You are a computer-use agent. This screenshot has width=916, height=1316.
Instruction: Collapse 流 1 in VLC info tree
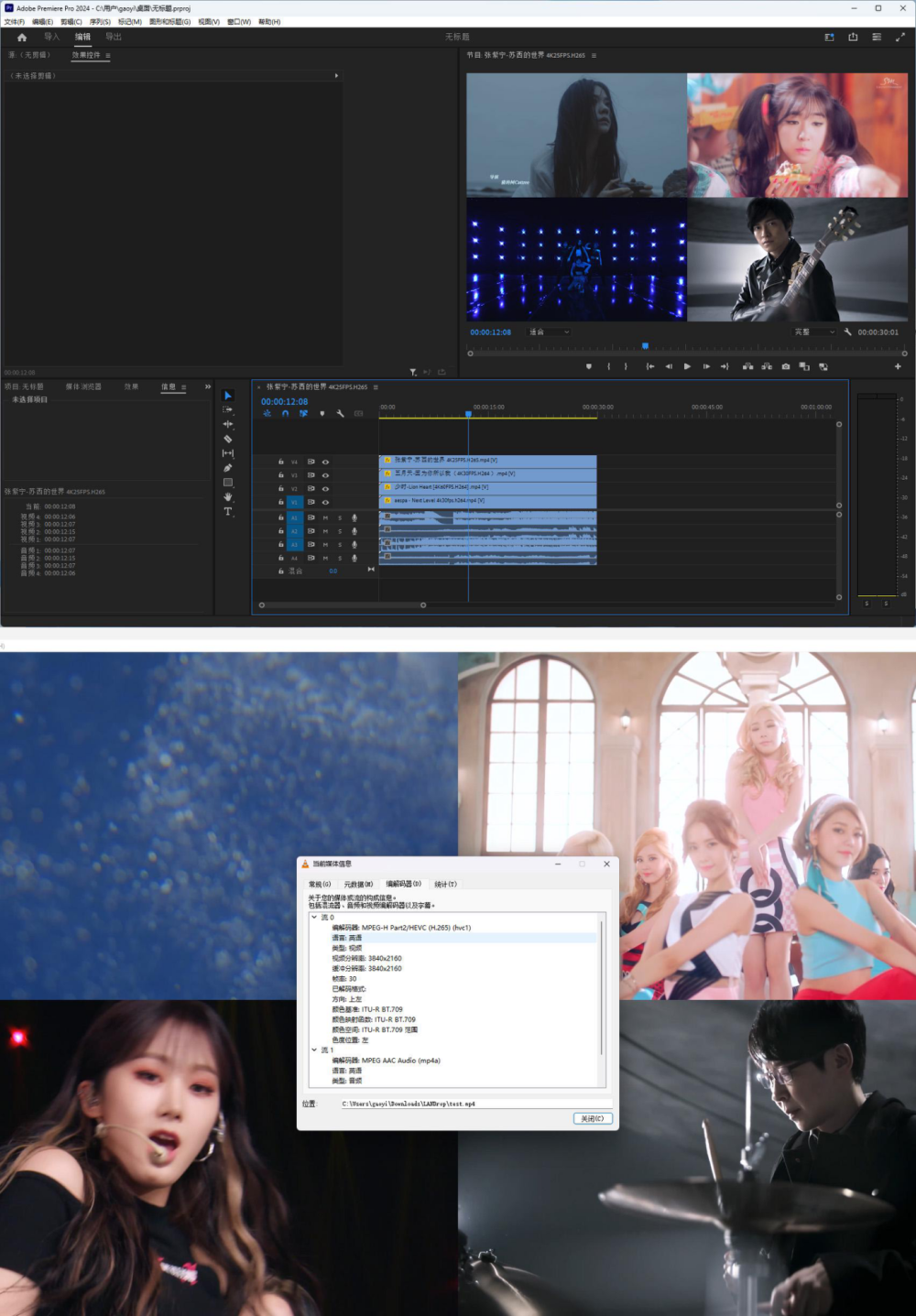tap(314, 1050)
